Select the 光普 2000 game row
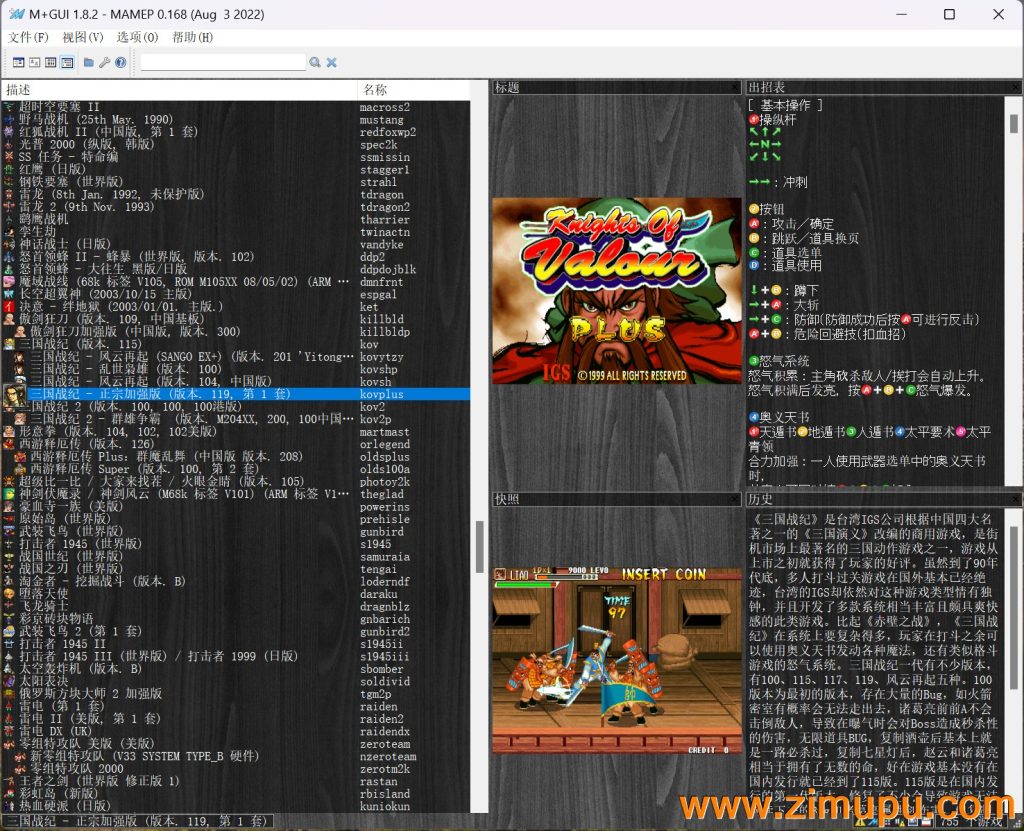The width and height of the screenshot is (1024, 831). 235,144
